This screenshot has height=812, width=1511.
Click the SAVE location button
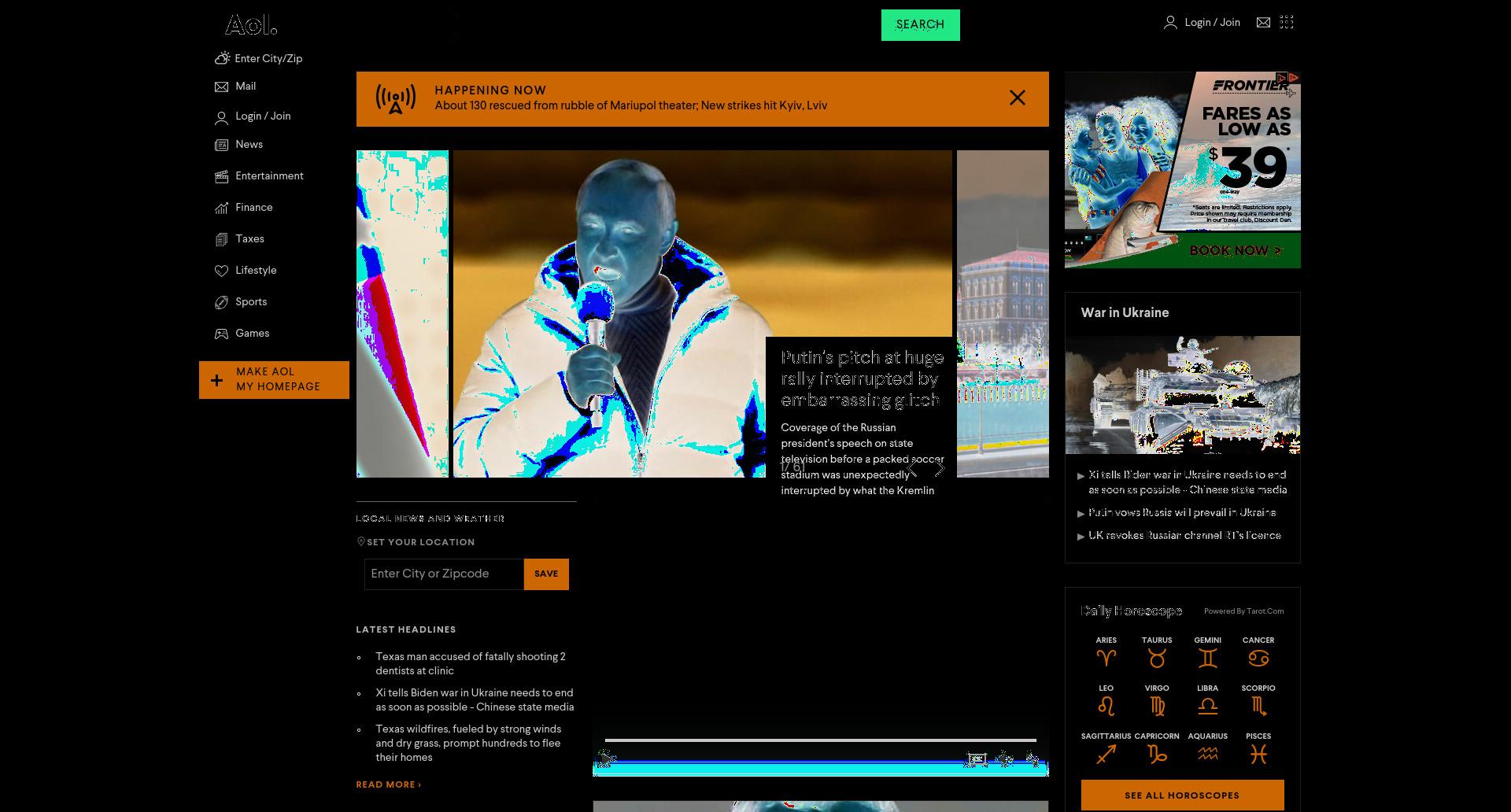546,574
